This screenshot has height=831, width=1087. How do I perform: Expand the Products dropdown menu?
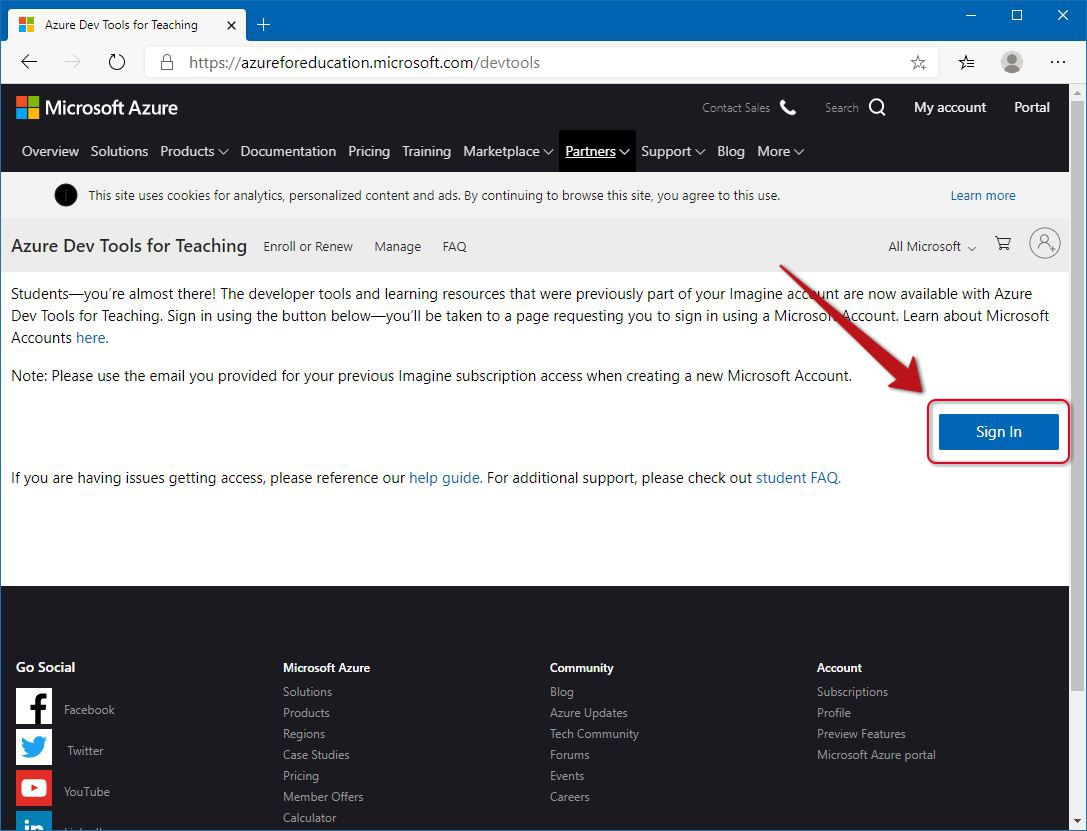click(194, 151)
